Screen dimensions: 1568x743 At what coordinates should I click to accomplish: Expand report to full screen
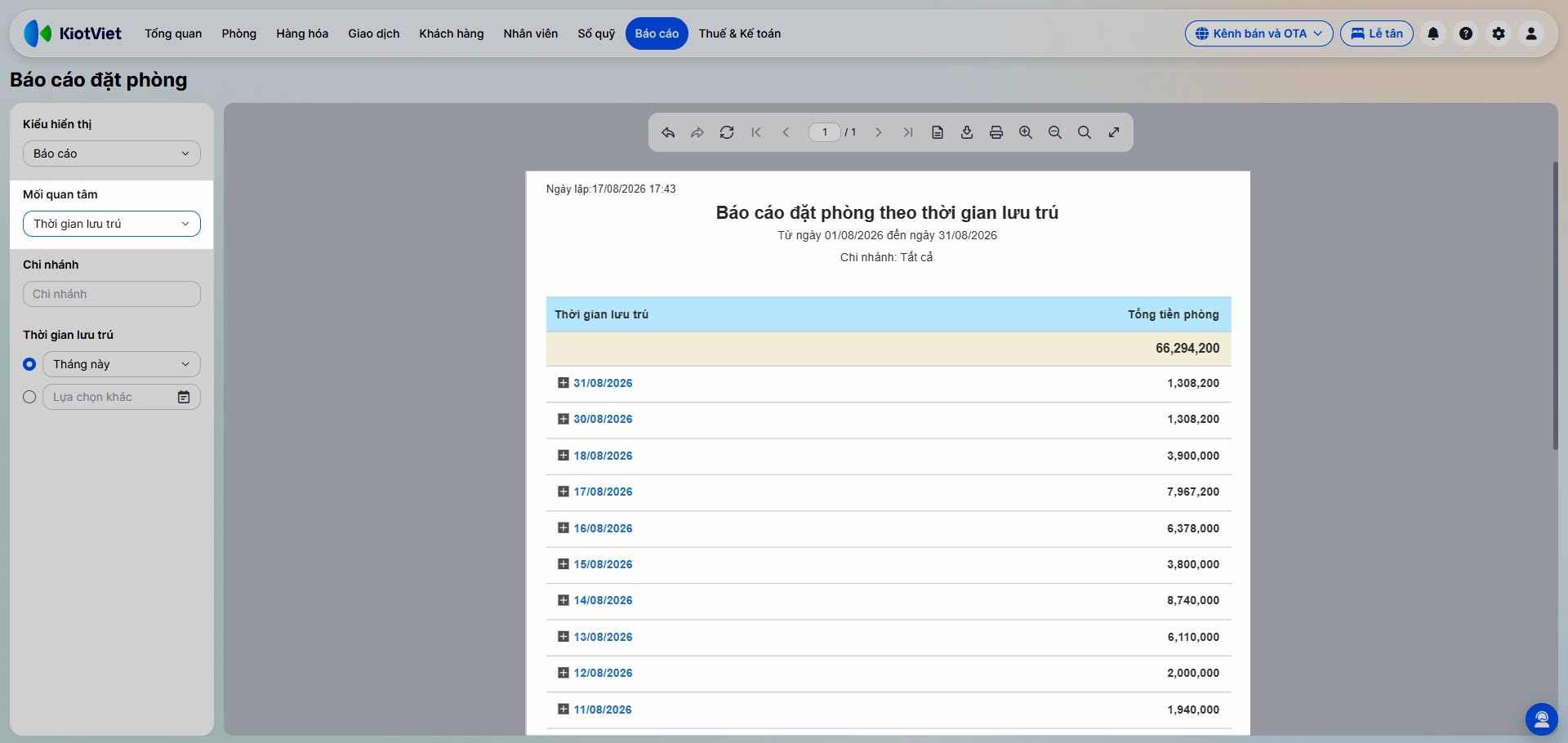click(x=1114, y=132)
